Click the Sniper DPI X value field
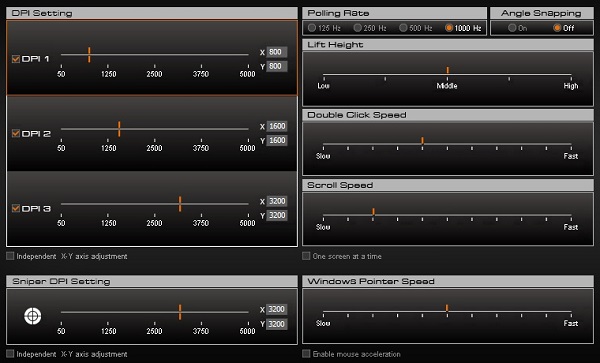Image resolution: width=600 pixels, height=363 pixels. pos(277,309)
